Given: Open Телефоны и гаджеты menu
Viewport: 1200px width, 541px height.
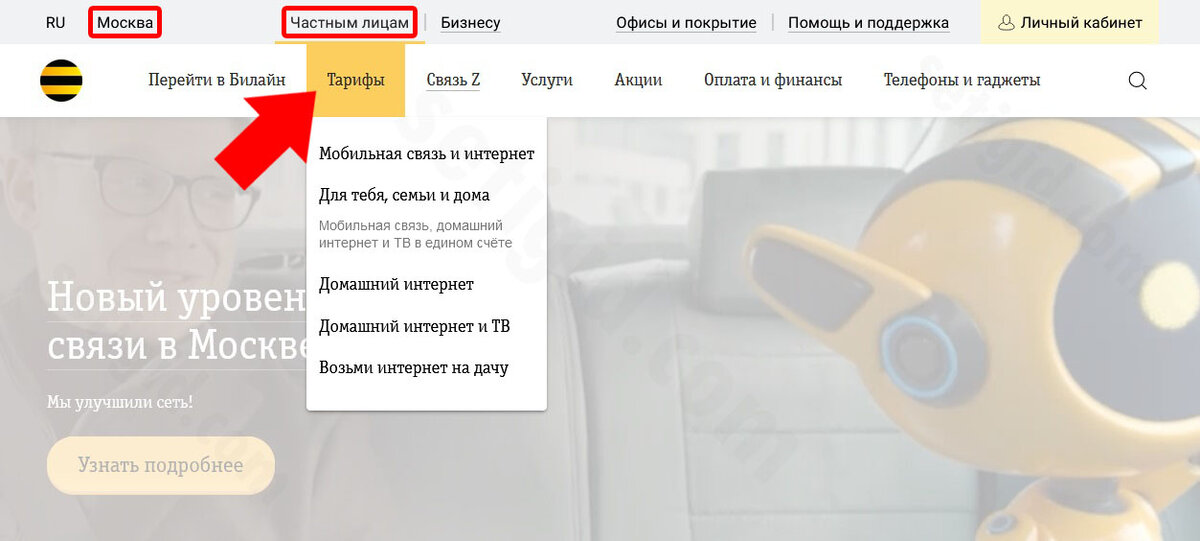Looking at the screenshot, I should 962,80.
